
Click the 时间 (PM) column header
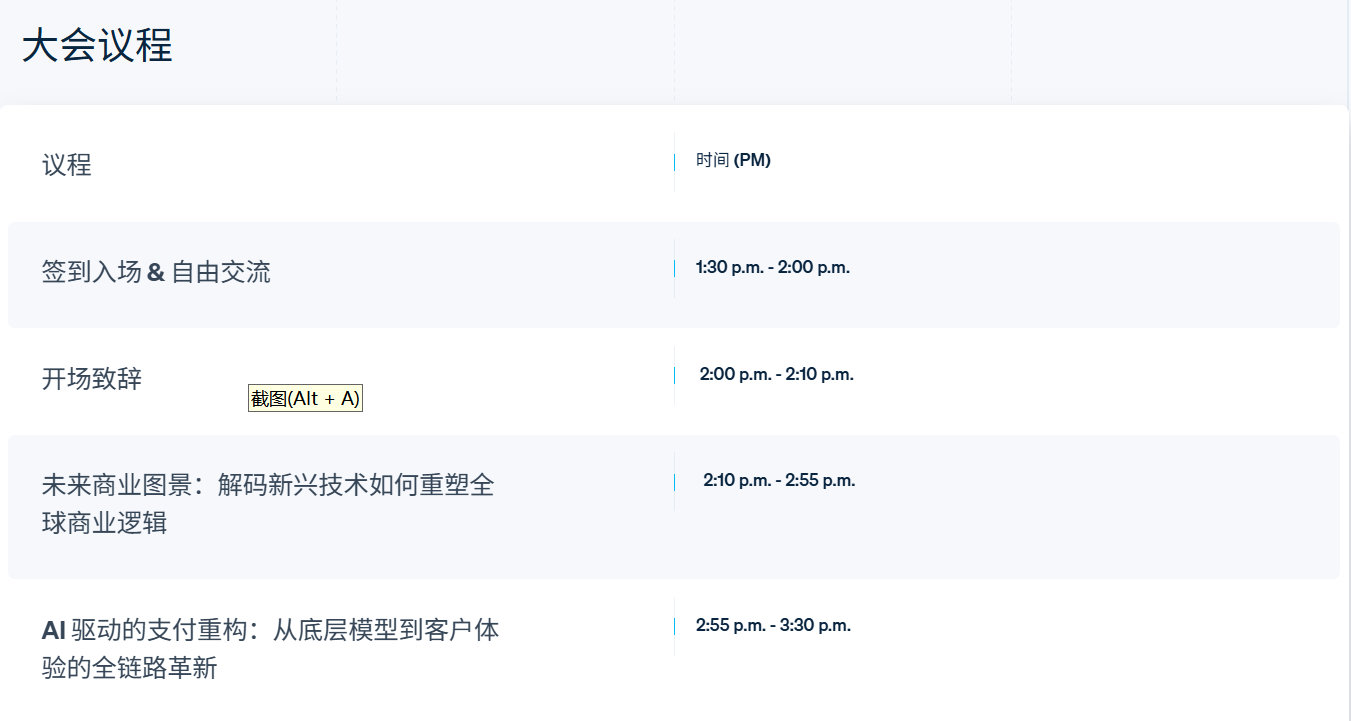733,160
